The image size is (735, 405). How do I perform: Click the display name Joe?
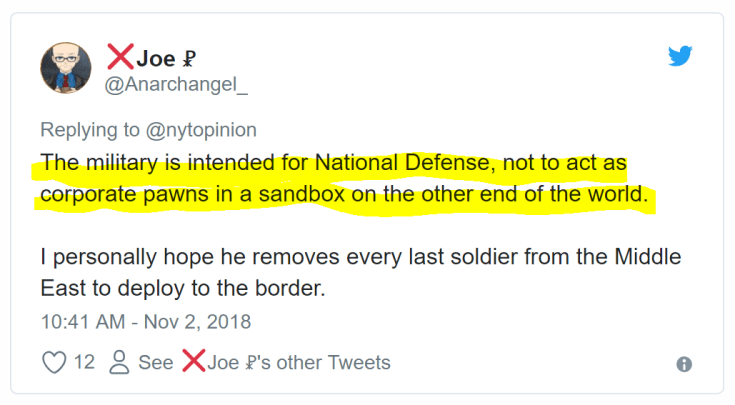pos(155,59)
